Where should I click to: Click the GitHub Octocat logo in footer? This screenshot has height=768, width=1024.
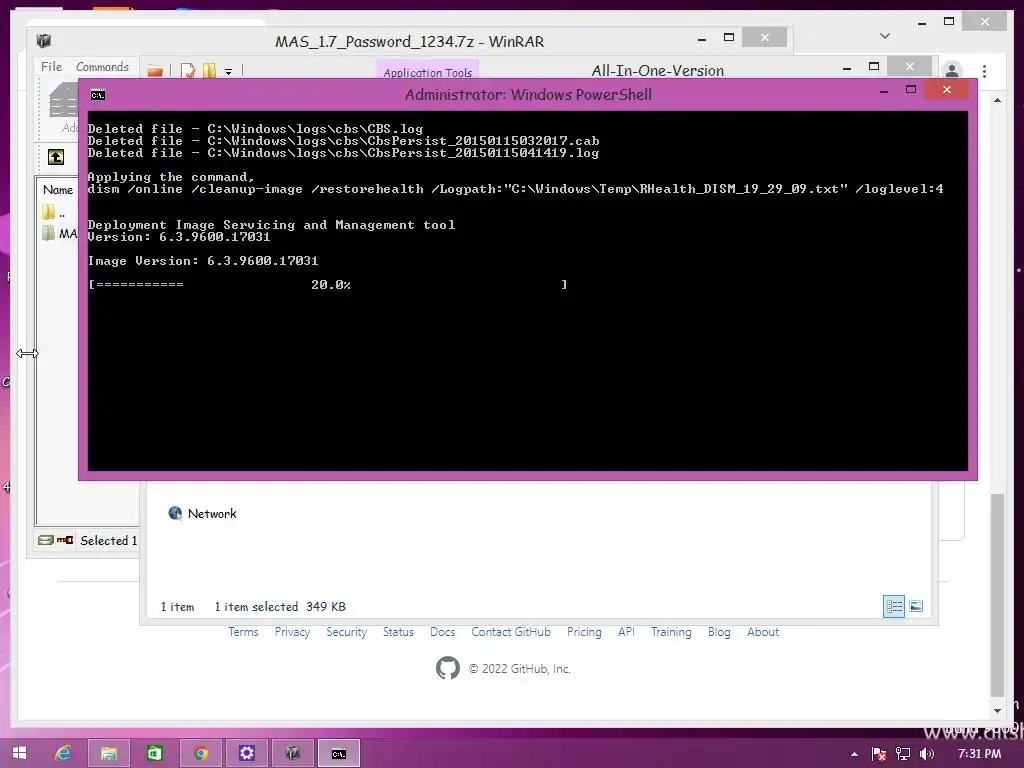click(x=447, y=668)
